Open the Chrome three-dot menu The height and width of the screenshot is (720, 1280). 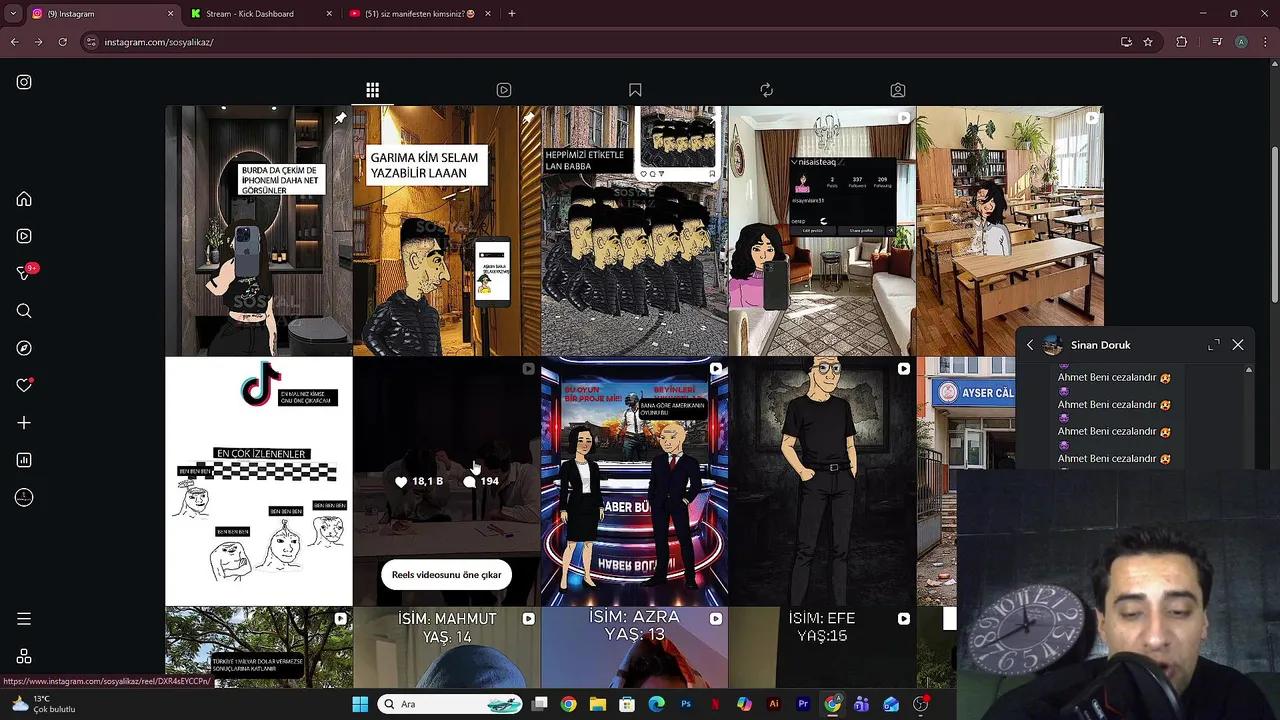[x=1265, y=42]
